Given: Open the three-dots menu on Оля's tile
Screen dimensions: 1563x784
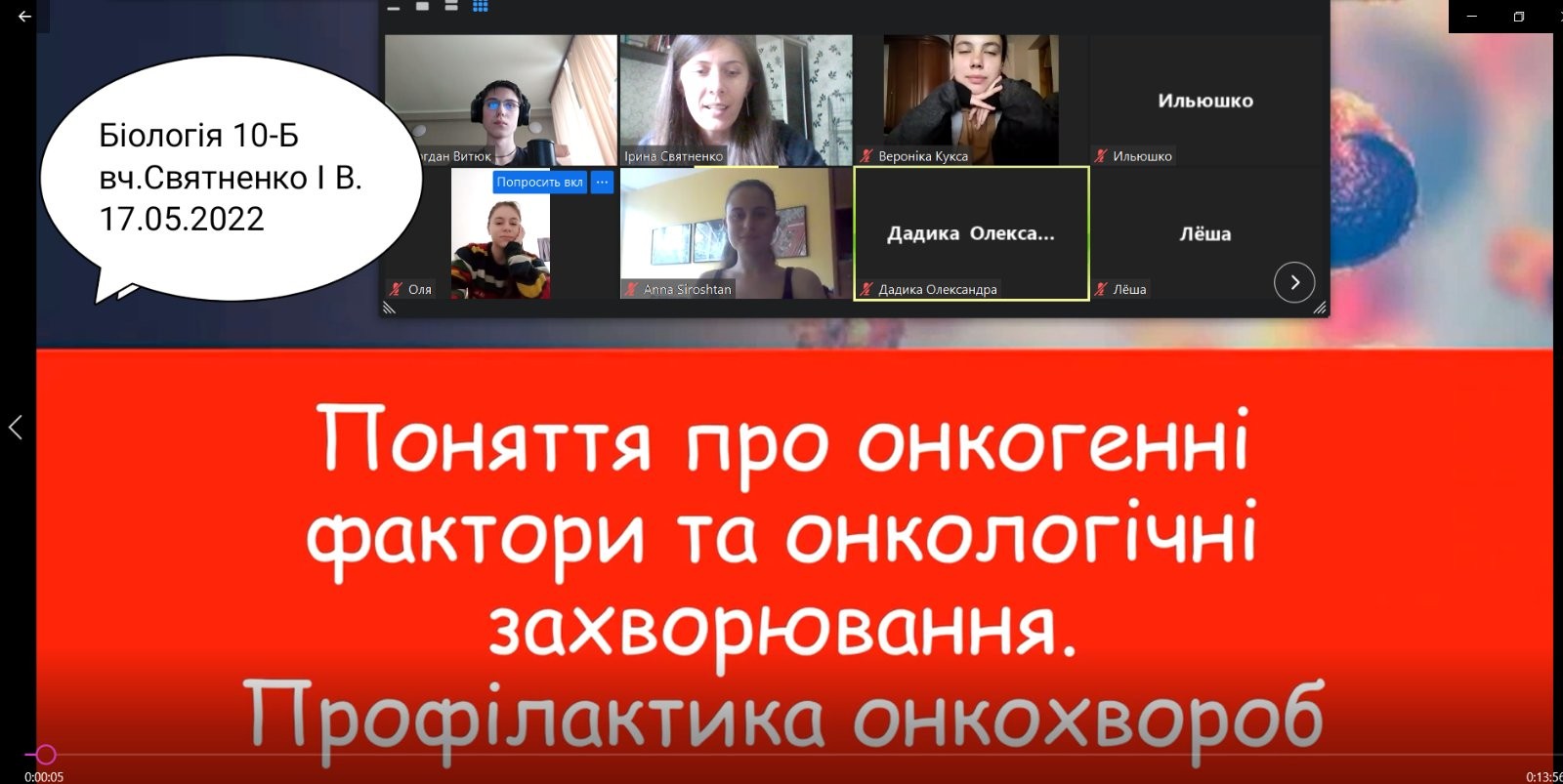Looking at the screenshot, I should [x=602, y=182].
